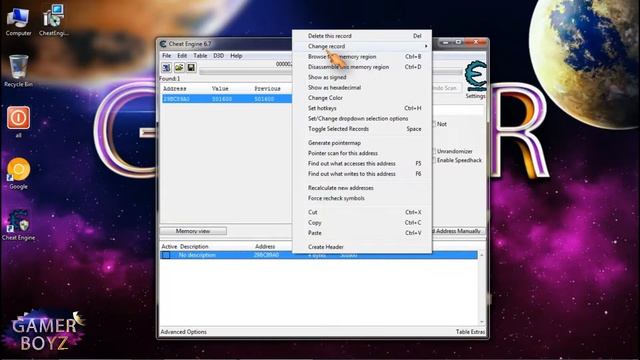Choose 'Toggle Selected Records'
The image size is (640, 360).
click(362, 129)
